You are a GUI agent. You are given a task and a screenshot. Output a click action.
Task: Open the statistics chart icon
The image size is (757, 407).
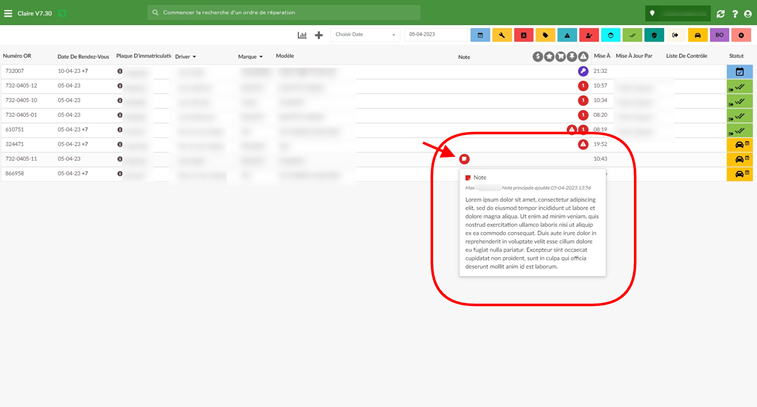[x=302, y=35]
